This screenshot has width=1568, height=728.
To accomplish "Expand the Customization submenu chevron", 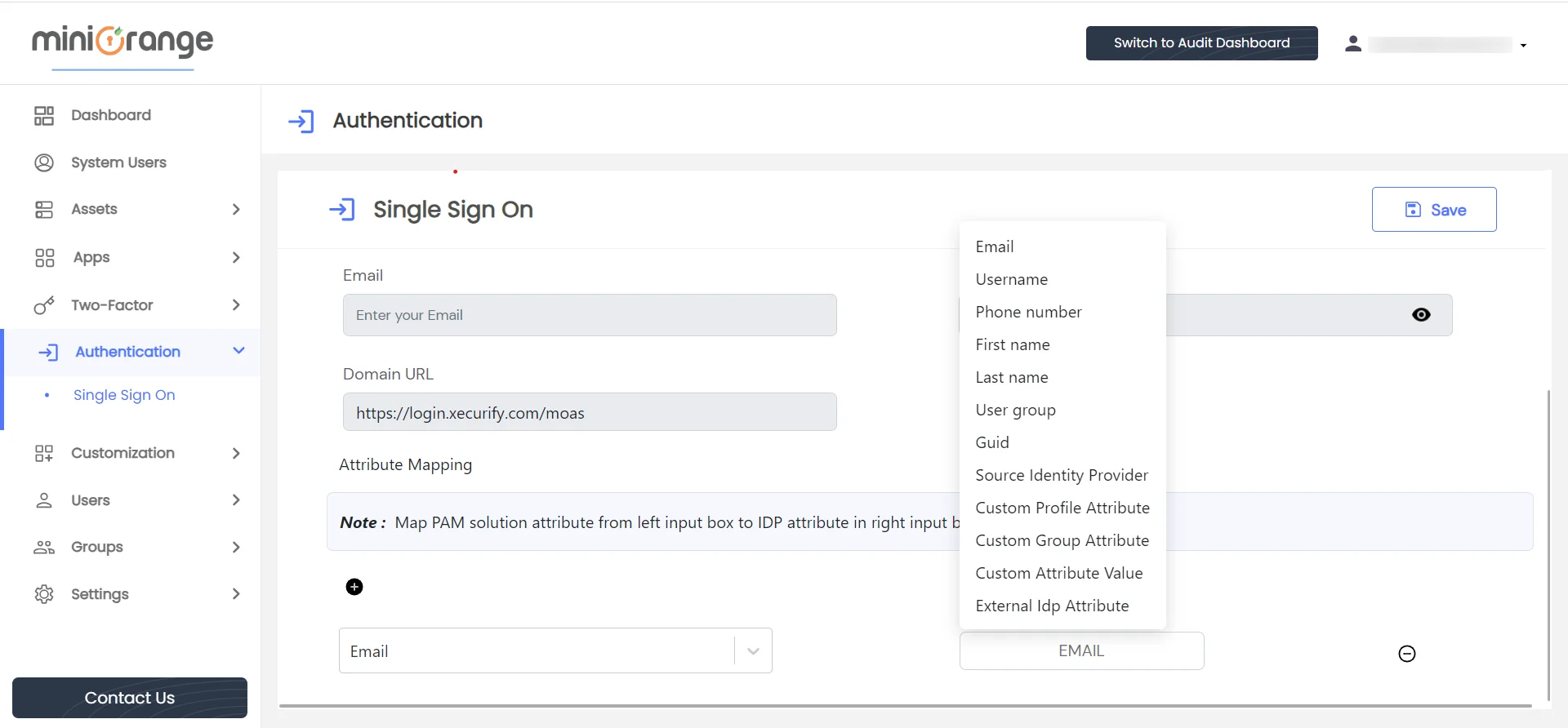I will [236, 453].
